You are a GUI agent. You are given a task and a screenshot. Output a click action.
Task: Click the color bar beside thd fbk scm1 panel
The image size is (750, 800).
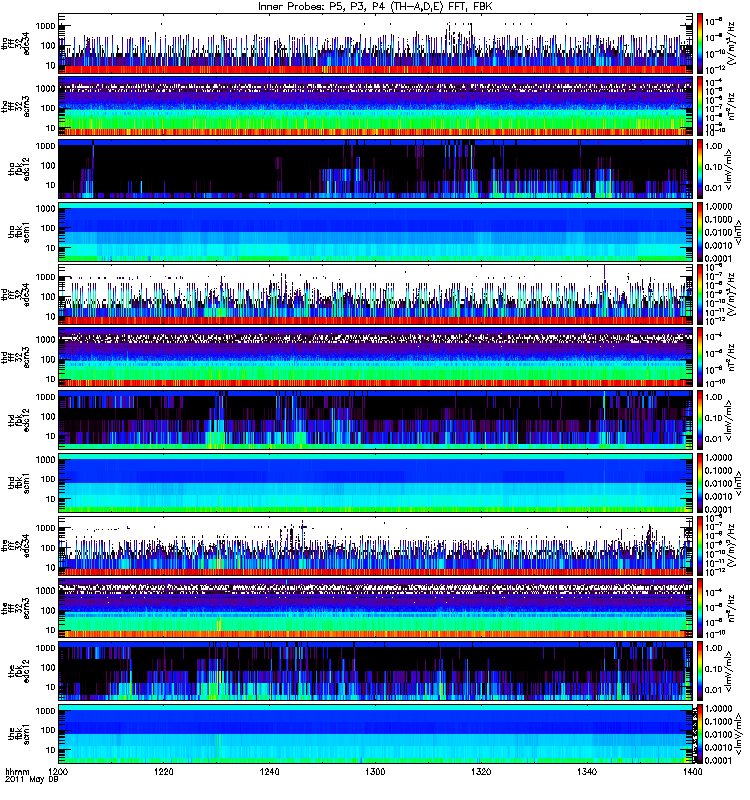(700, 483)
